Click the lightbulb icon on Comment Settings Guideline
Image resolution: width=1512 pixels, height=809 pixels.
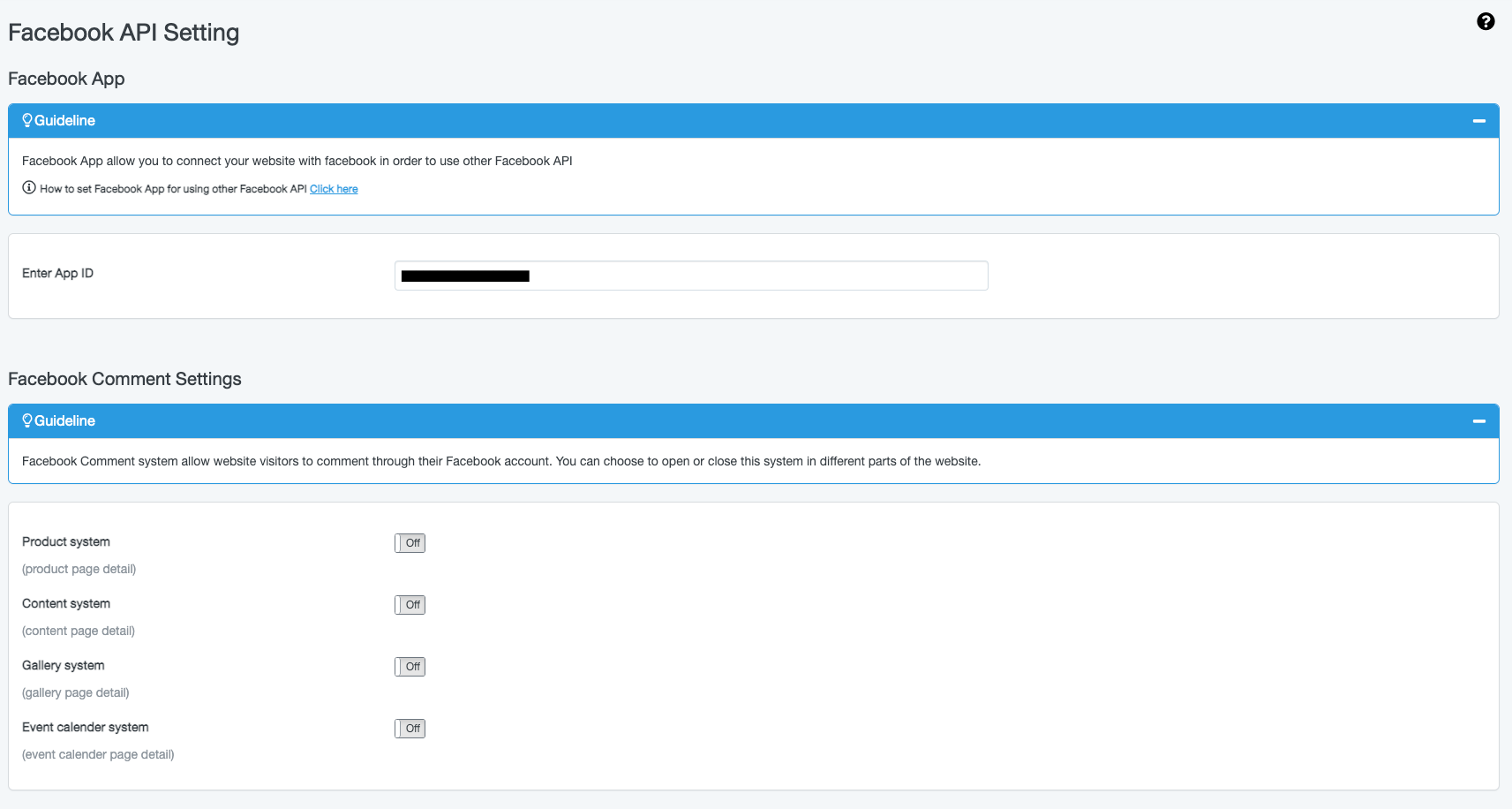(26, 420)
